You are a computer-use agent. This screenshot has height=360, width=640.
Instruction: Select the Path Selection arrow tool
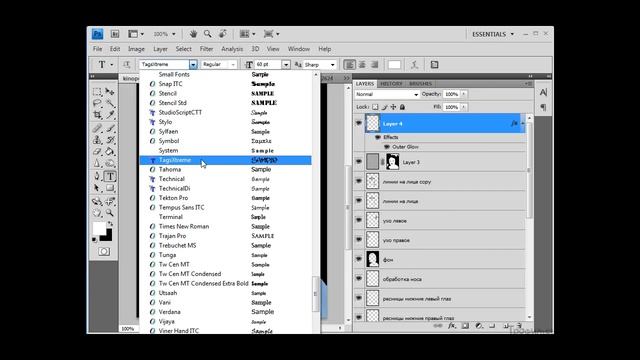(97, 188)
